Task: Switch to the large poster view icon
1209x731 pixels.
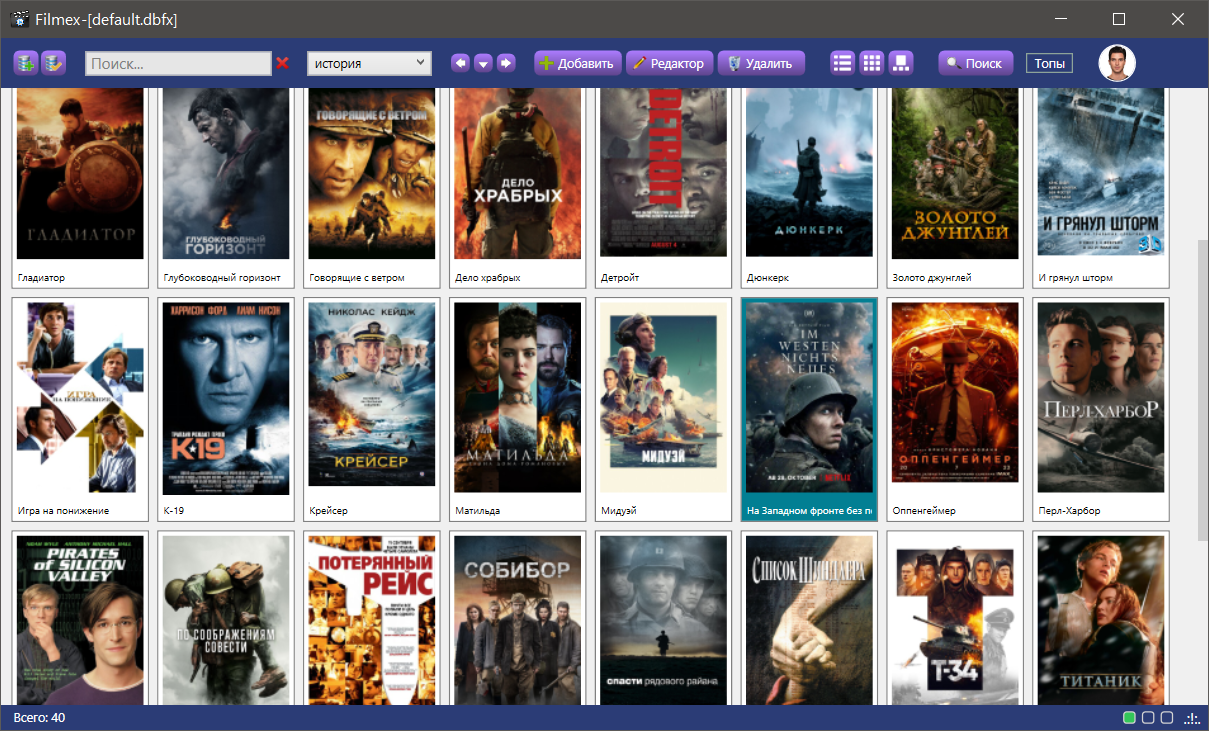Action: tap(901, 63)
